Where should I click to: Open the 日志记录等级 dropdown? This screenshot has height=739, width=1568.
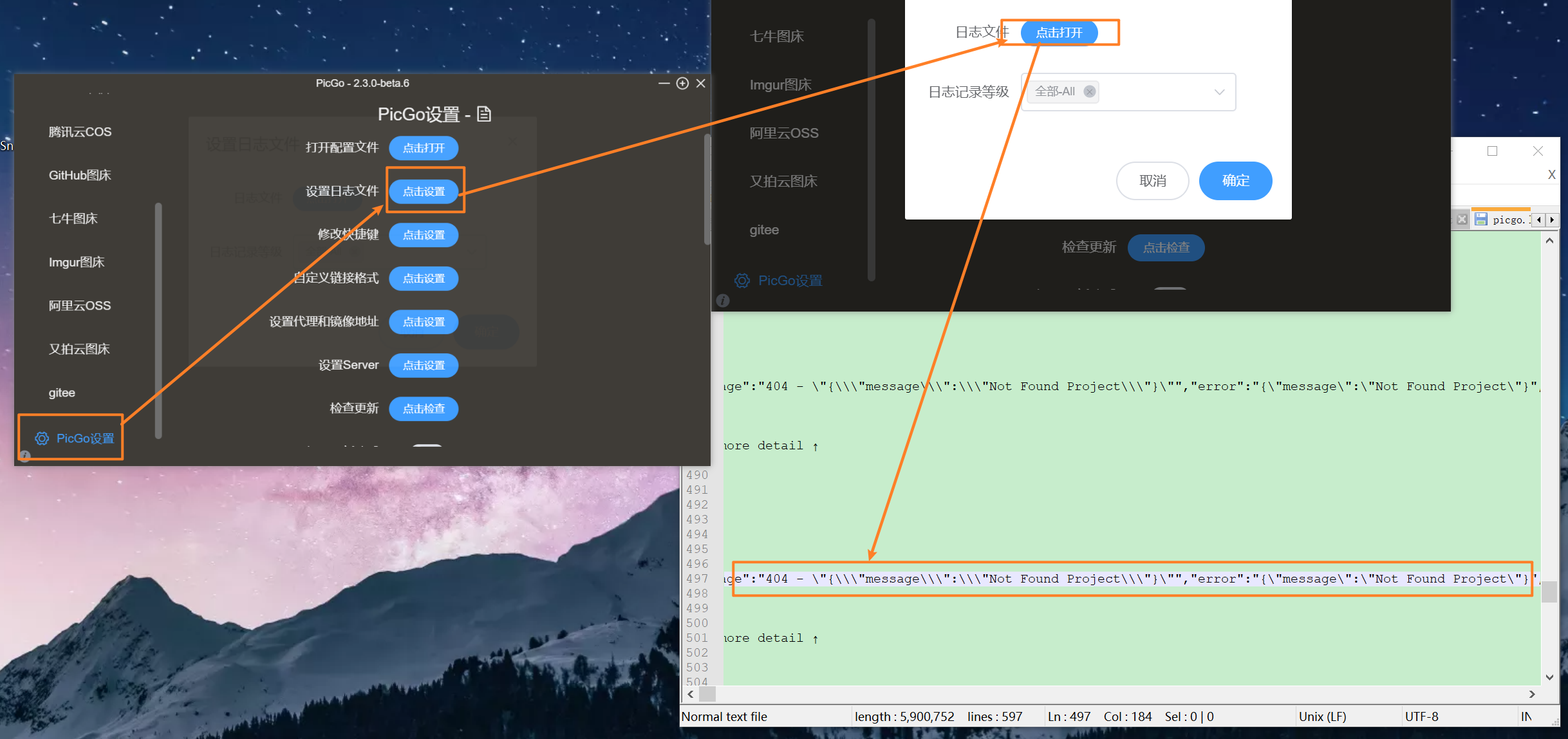(1128, 91)
